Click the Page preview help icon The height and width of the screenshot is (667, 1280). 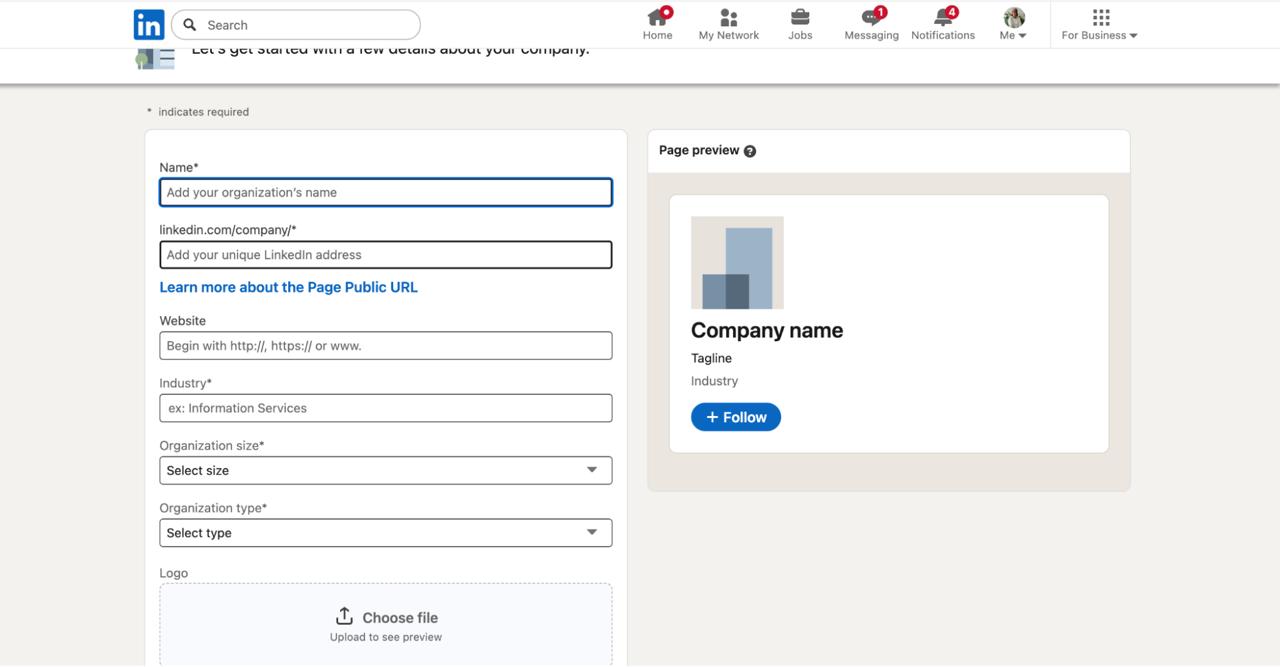tap(750, 151)
